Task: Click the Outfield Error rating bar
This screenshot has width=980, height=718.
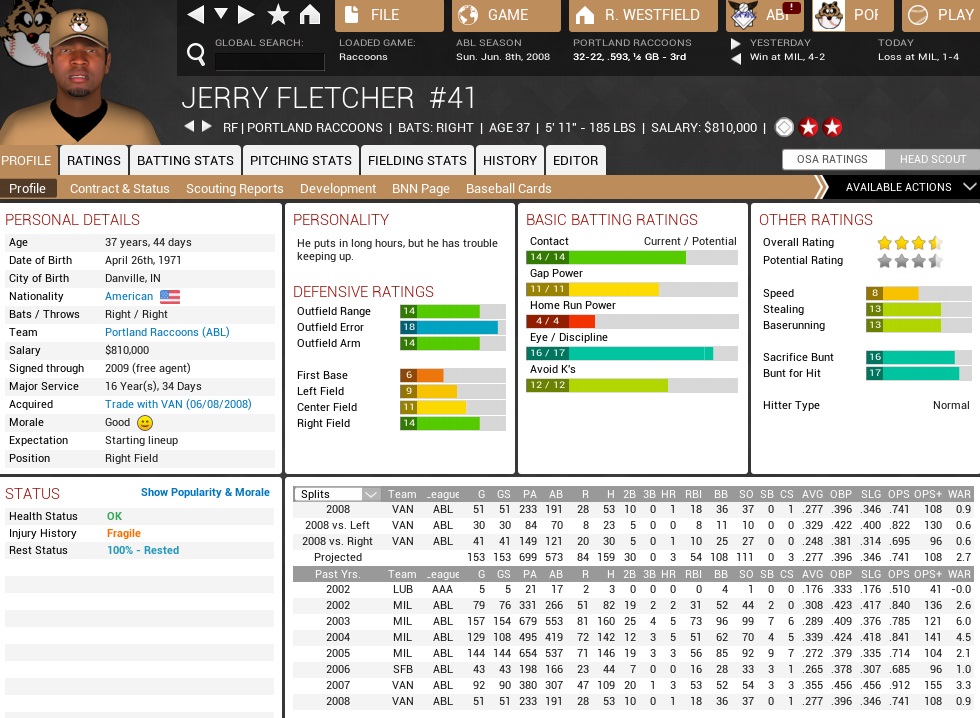Action: pos(452,327)
